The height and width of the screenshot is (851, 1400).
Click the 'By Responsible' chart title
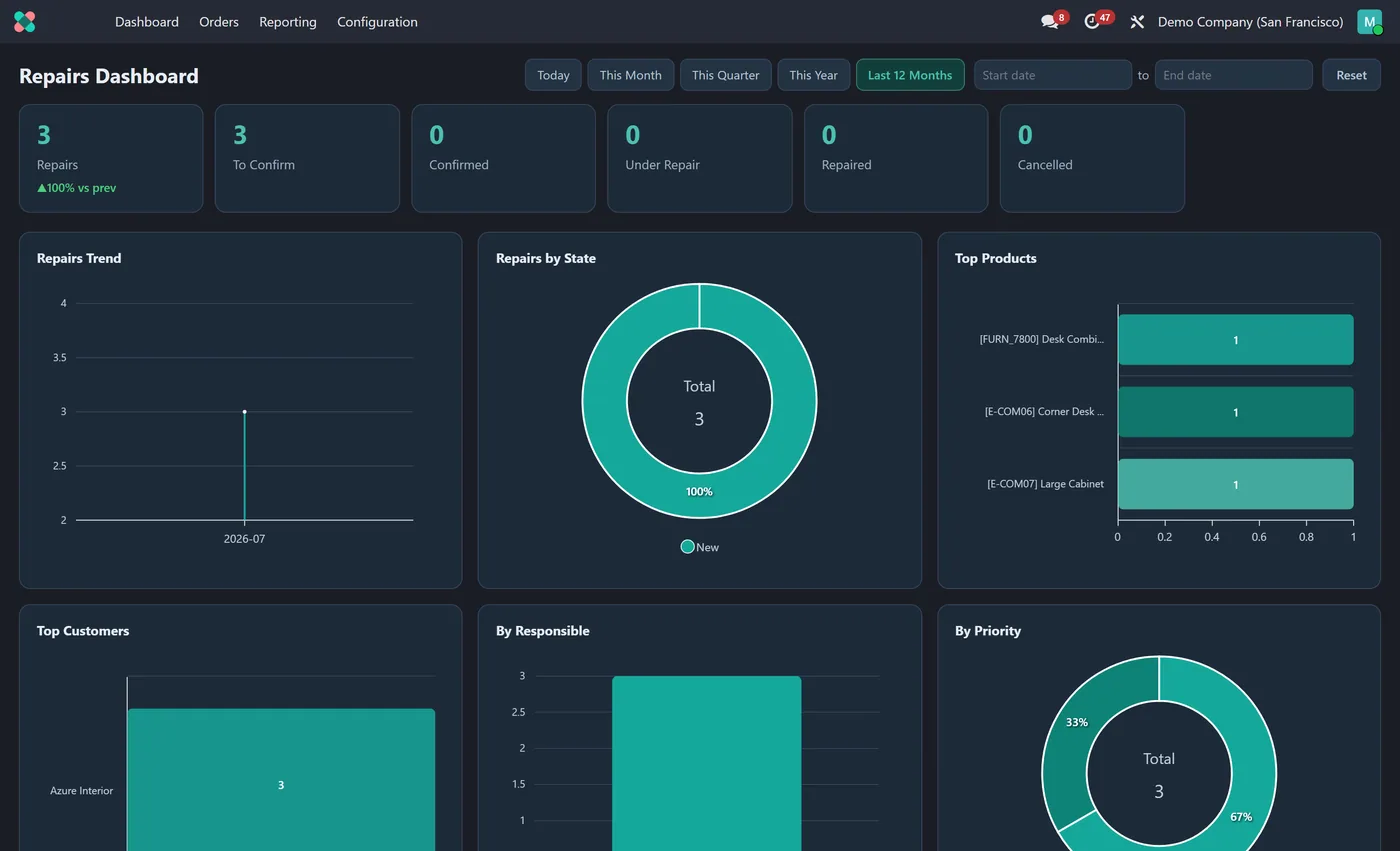pos(542,631)
